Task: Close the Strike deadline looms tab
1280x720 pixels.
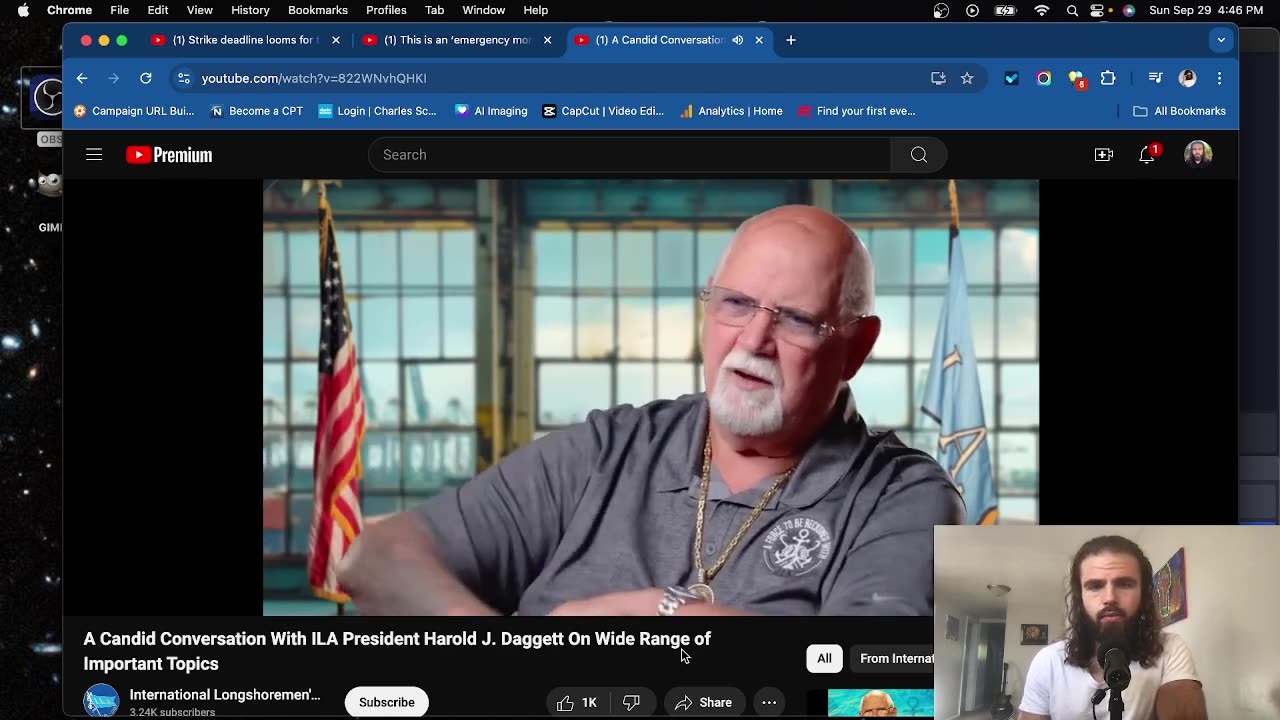Action: point(336,40)
